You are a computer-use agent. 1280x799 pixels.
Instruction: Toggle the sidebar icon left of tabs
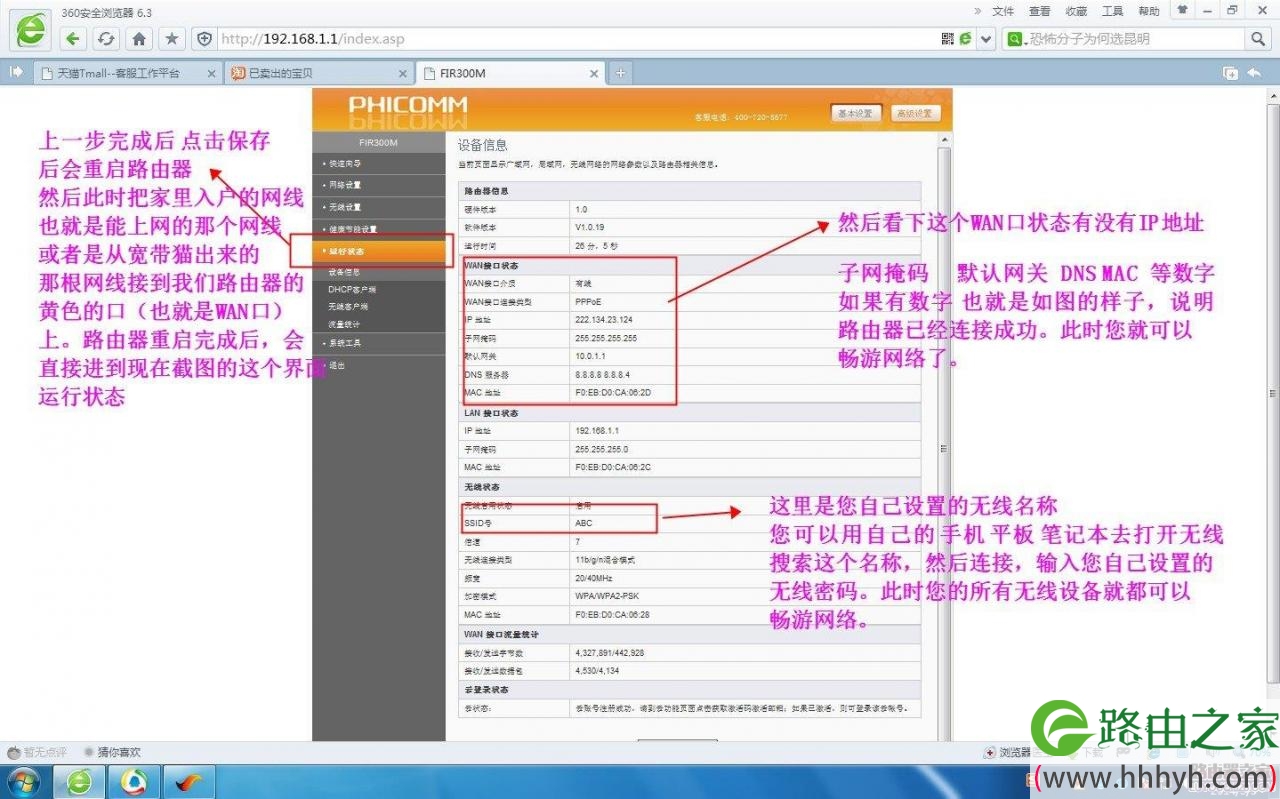tap(16, 73)
